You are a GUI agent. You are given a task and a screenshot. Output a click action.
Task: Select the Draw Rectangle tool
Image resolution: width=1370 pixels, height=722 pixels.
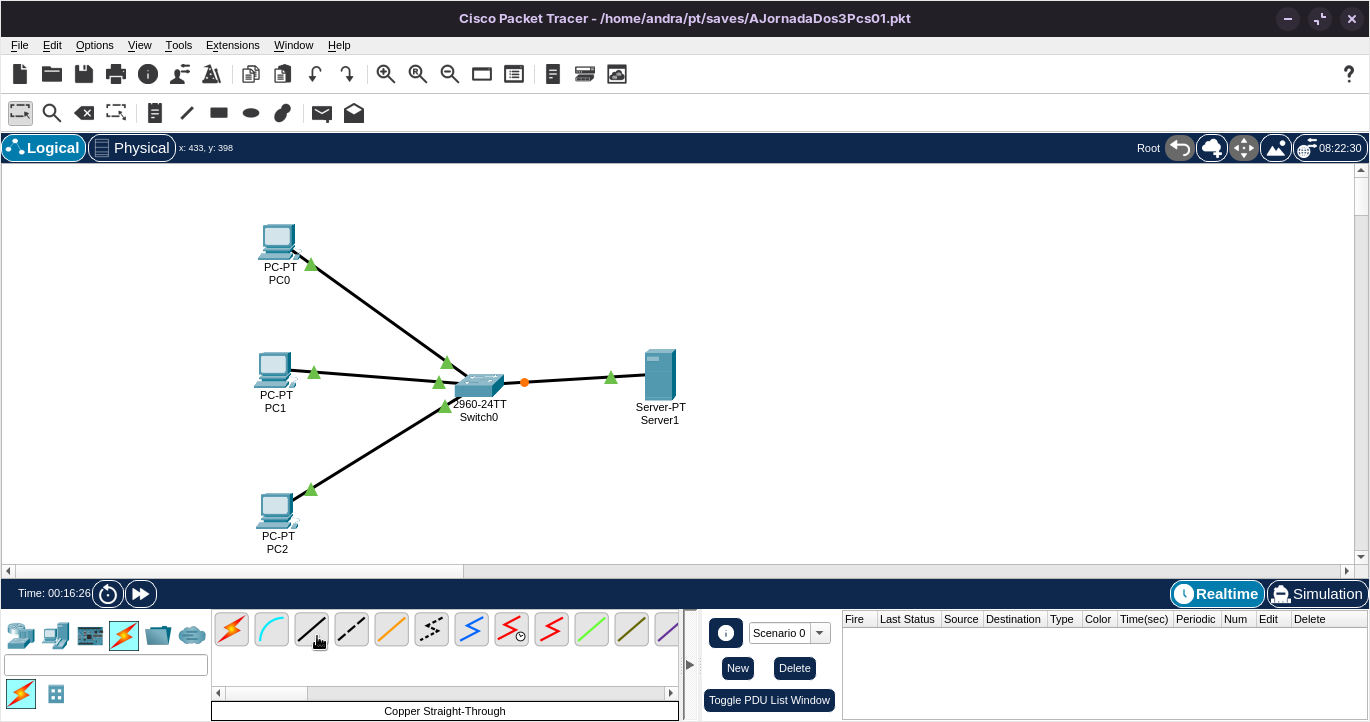point(219,113)
